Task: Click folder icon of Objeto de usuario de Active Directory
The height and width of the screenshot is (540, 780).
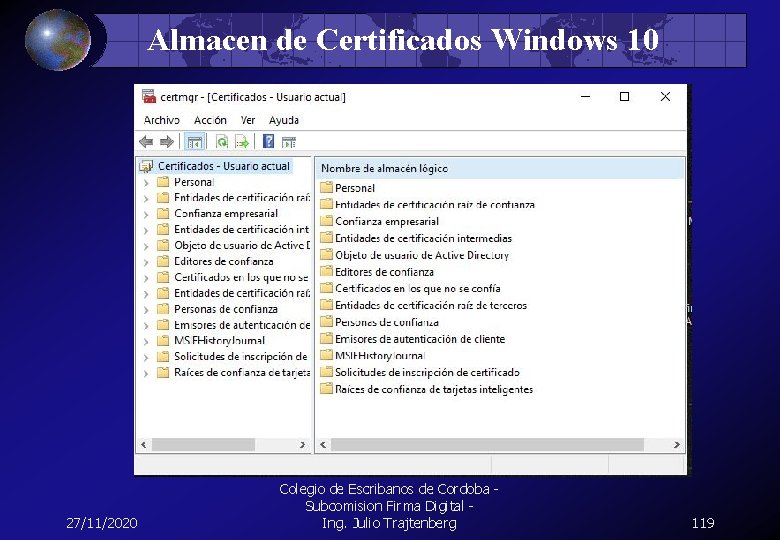Action: click(x=326, y=255)
